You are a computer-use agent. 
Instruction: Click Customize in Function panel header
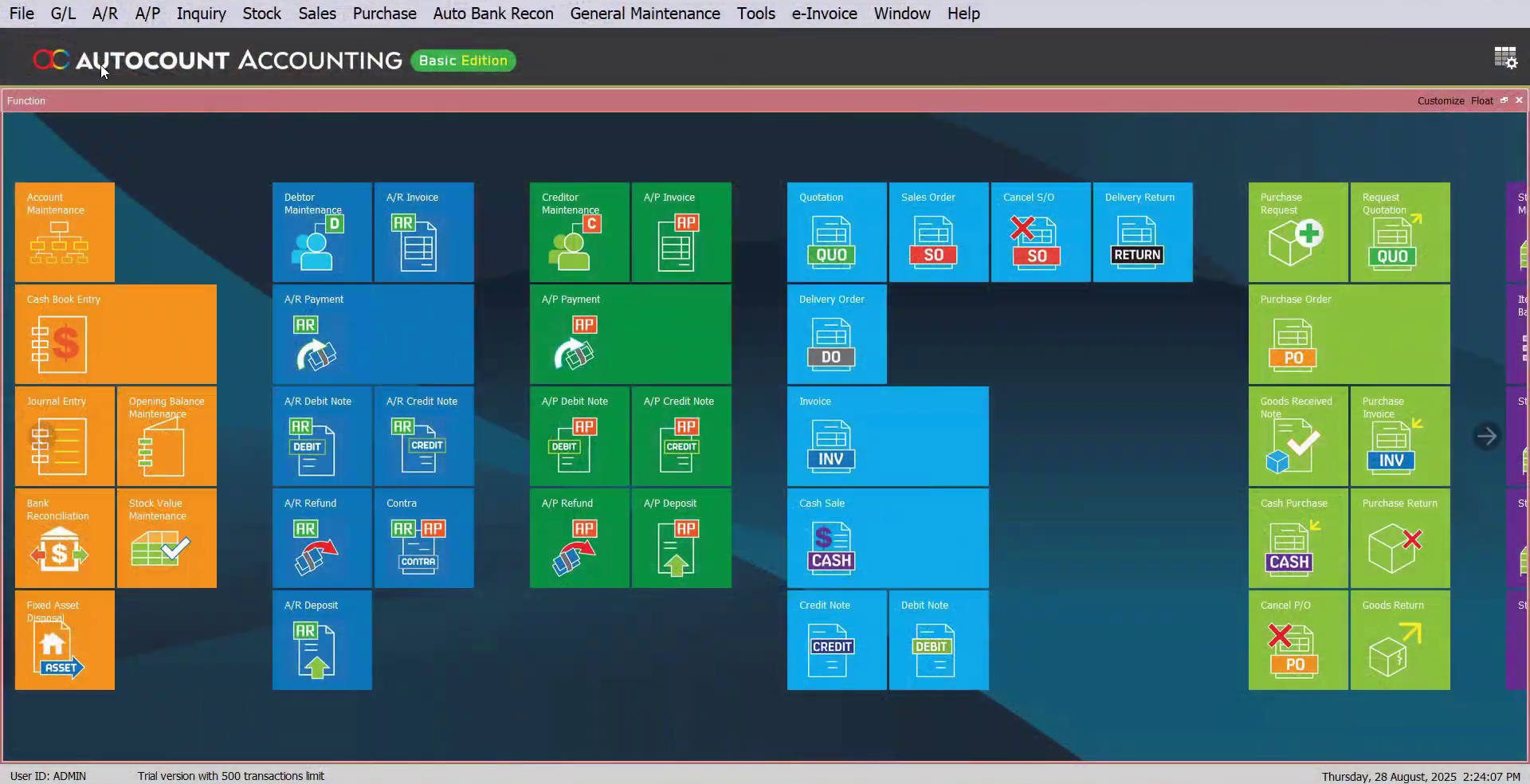(x=1441, y=100)
